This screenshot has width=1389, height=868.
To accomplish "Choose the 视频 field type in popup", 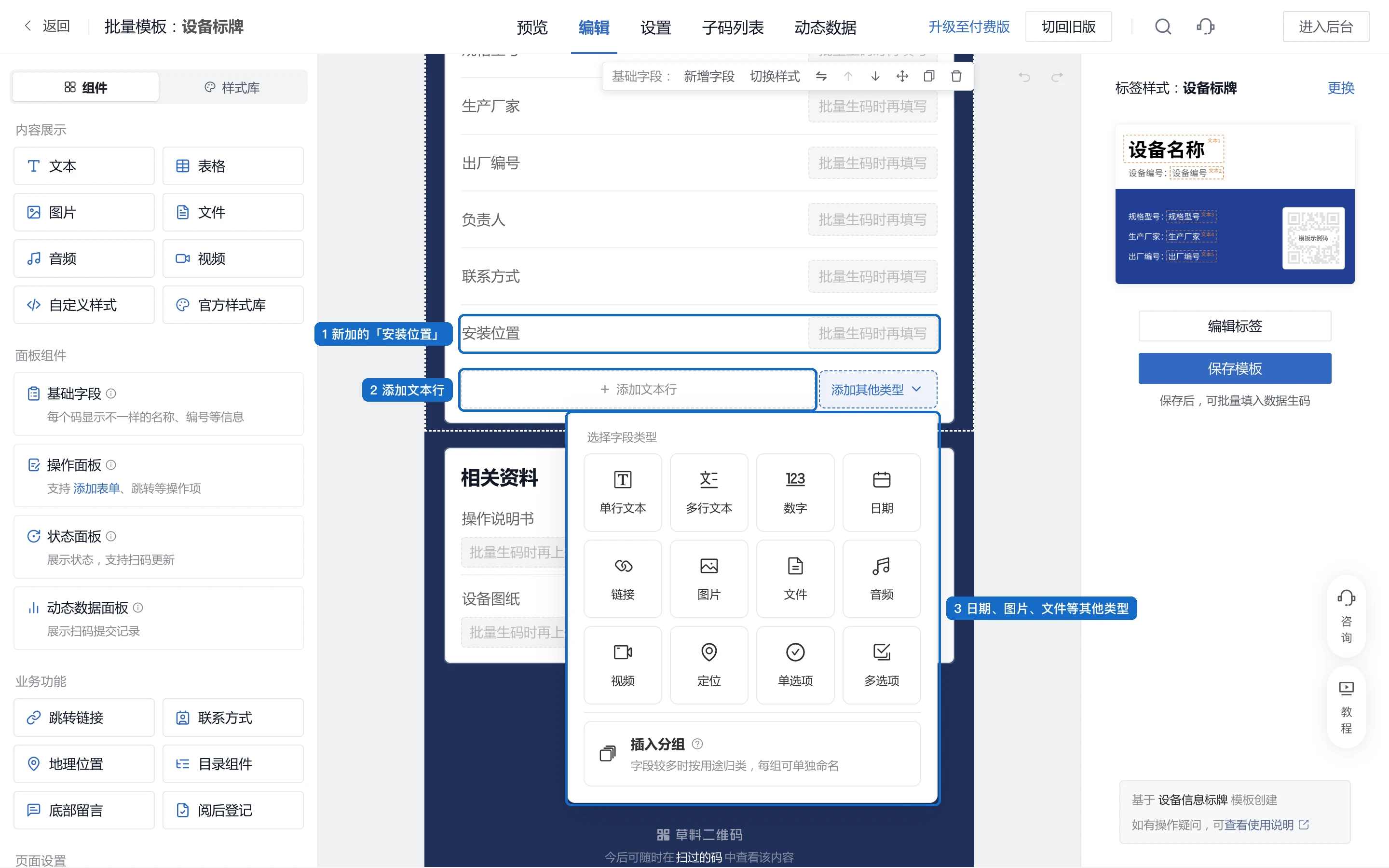I will point(623,665).
